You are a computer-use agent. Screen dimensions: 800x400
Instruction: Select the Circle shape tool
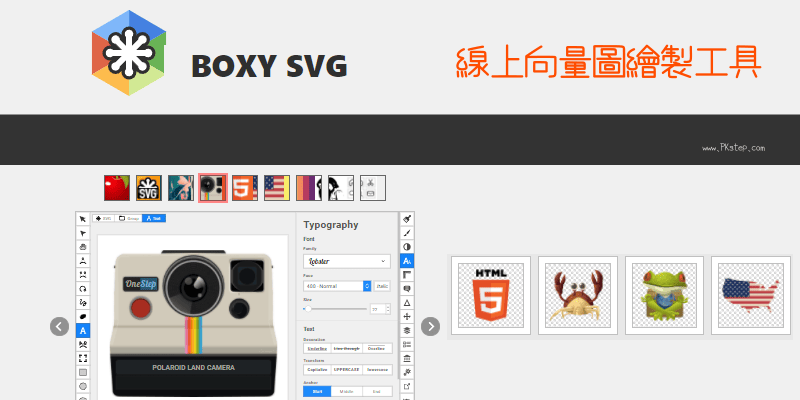83,386
